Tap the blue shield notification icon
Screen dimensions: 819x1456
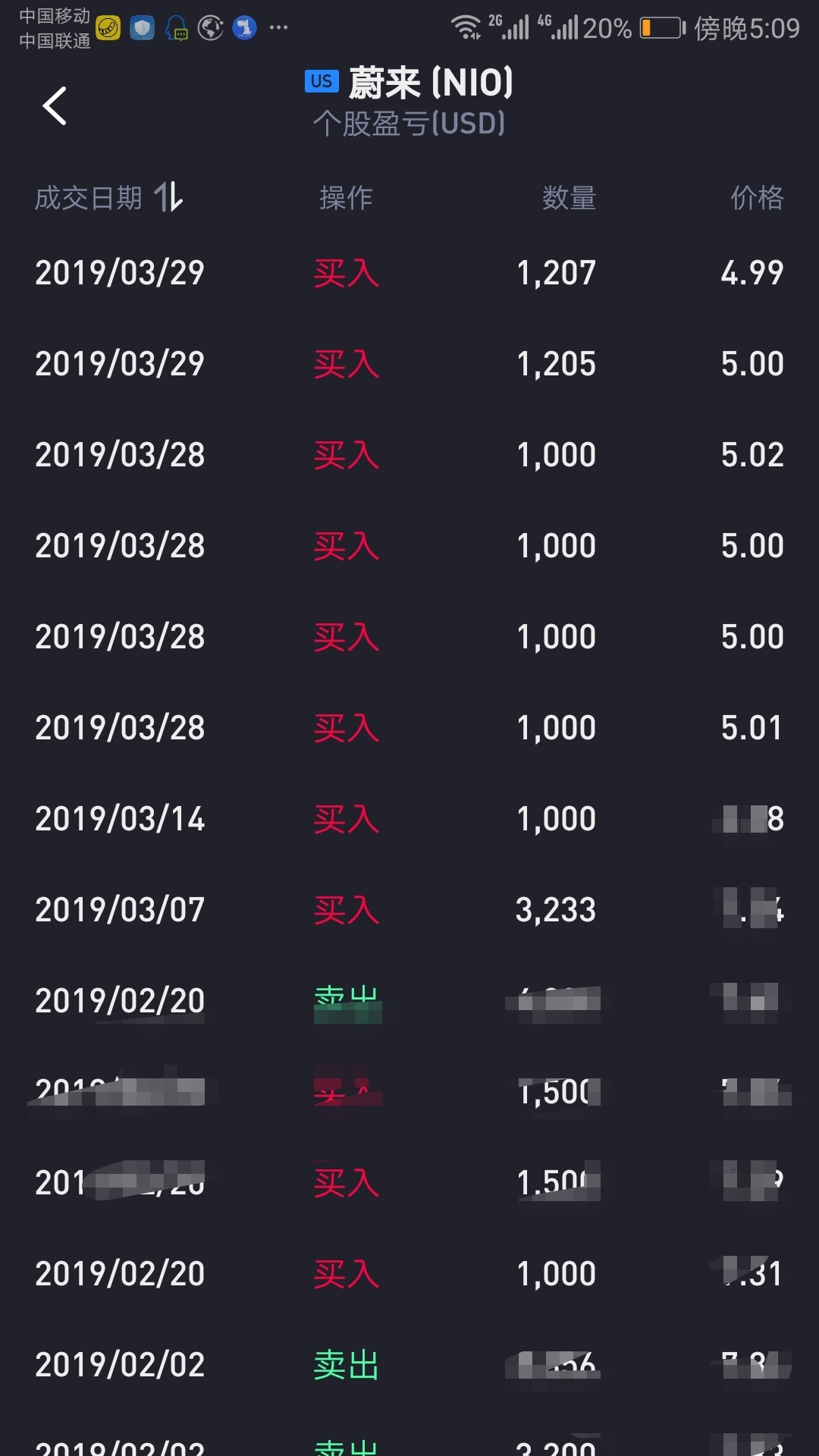142,29
